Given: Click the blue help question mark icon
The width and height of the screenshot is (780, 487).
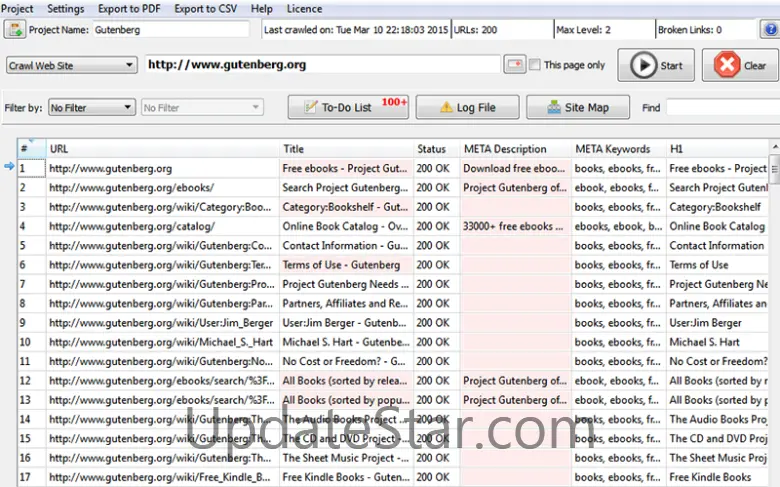Looking at the screenshot, I should pos(770,29).
